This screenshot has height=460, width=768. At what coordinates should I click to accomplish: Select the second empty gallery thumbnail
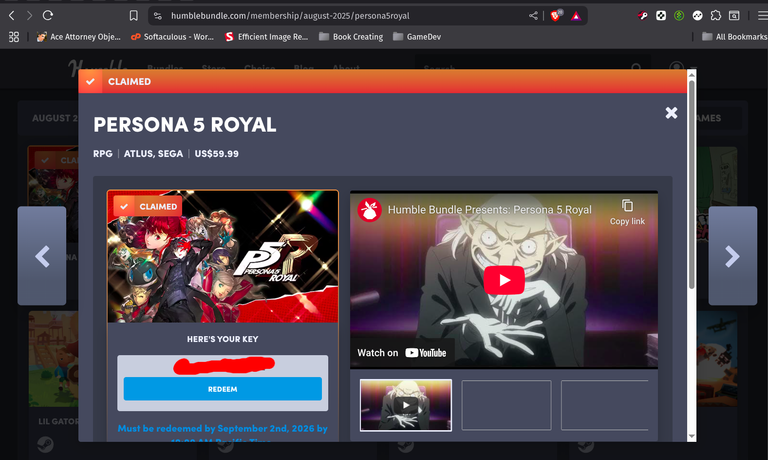[x=506, y=405]
